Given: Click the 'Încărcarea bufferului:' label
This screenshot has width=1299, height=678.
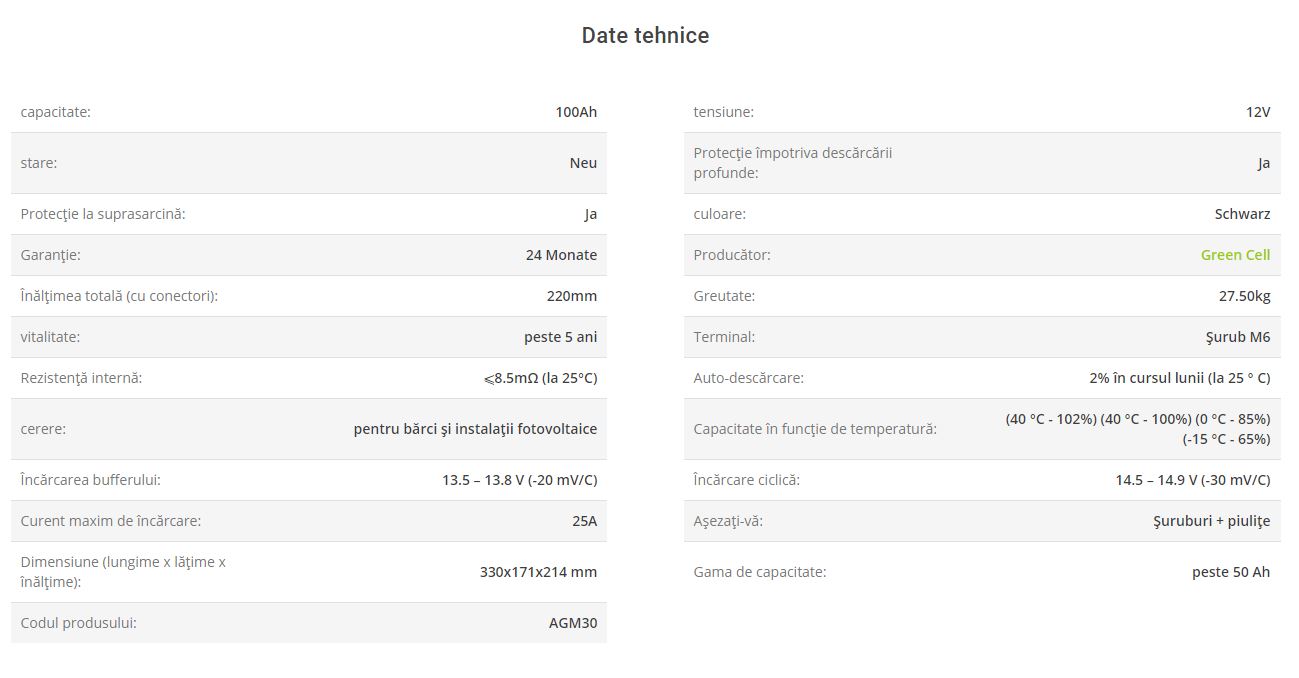Looking at the screenshot, I should coord(90,480).
